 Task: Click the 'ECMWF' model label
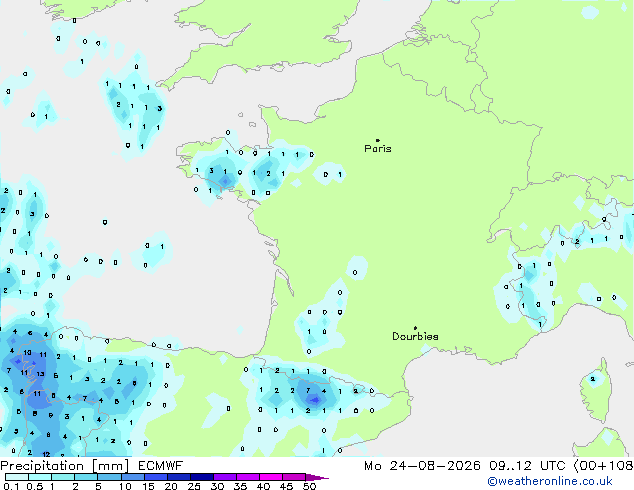pos(161,466)
